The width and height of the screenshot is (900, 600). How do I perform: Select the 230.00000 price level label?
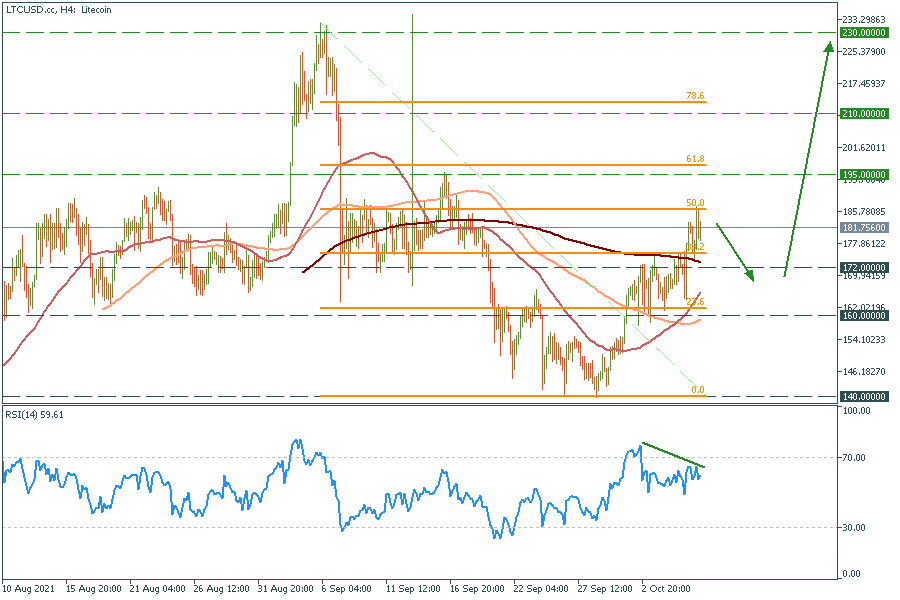coord(865,32)
